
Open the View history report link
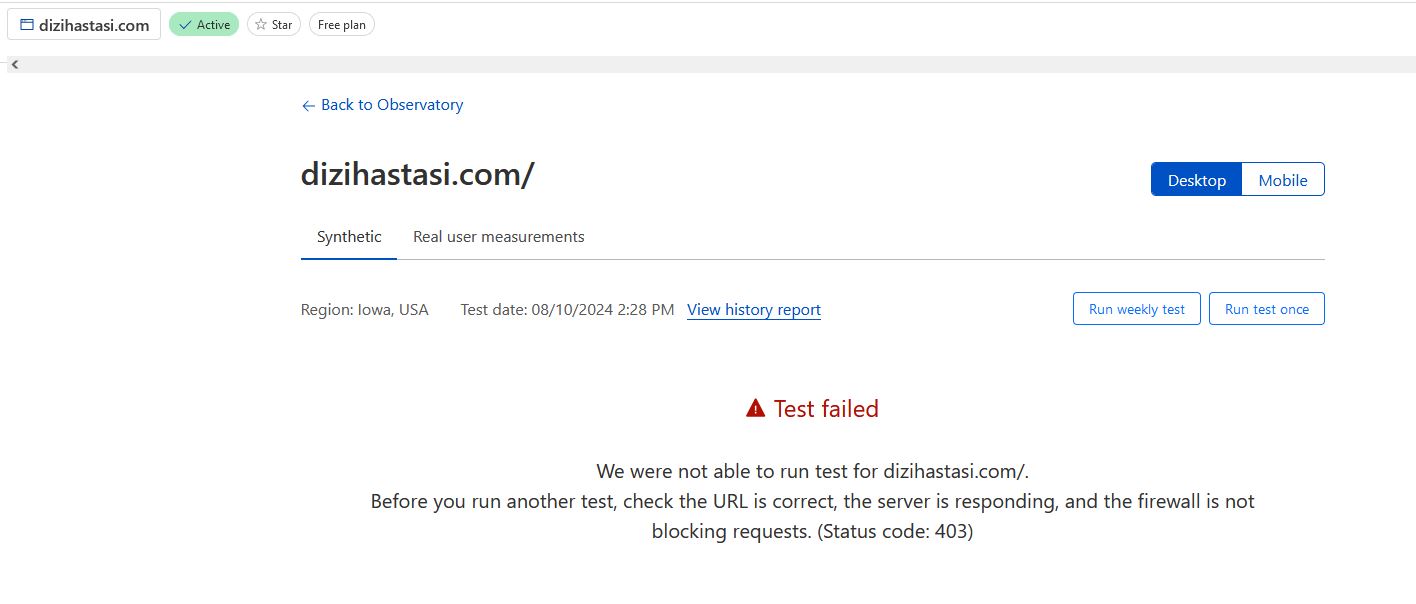(x=754, y=310)
